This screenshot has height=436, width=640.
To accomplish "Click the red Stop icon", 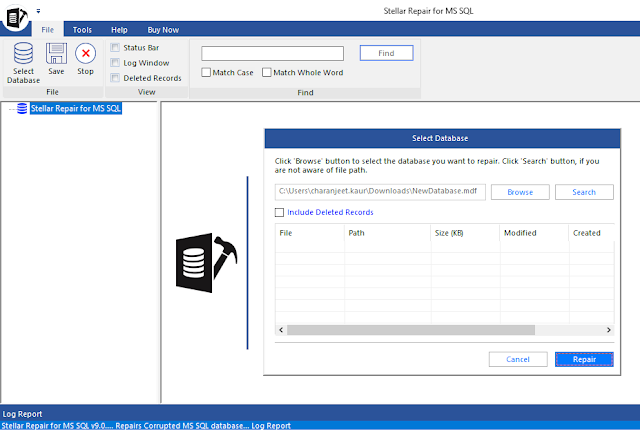I will pyautogui.click(x=85, y=53).
